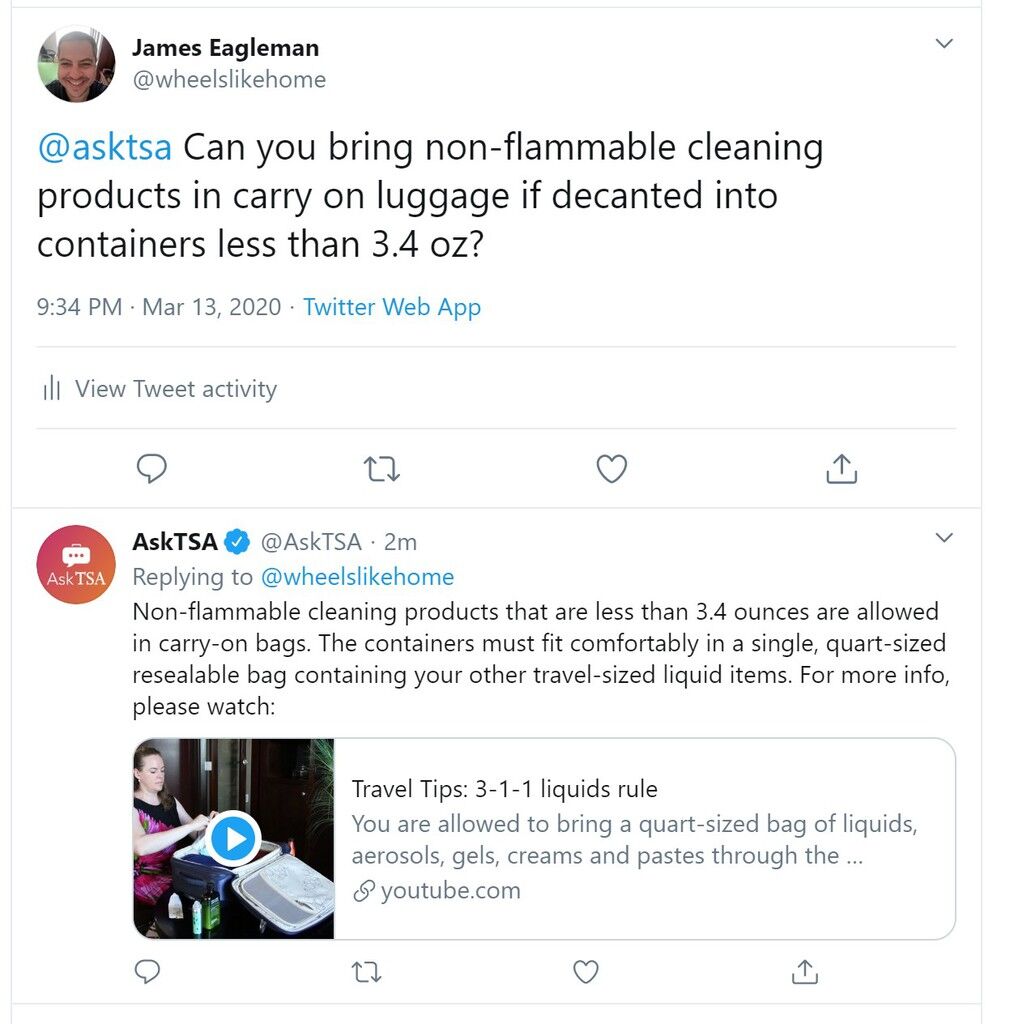View Tweet activity analytics
This screenshot has width=1014, height=1024.
pyautogui.click(x=160, y=389)
